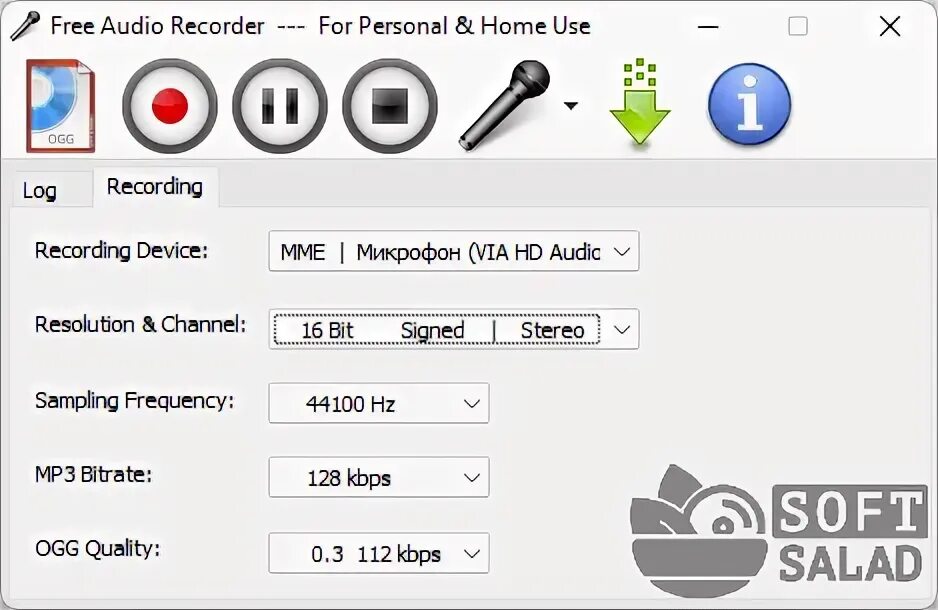Click the Recording Device label
Screen dimensions: 938x610
tap(121, 251)
